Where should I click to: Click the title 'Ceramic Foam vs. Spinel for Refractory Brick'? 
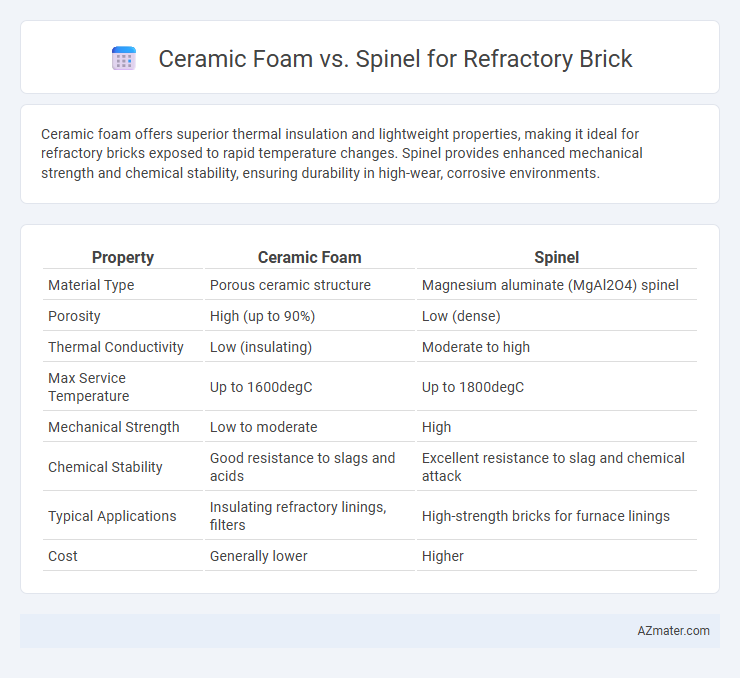pos(395,59)
